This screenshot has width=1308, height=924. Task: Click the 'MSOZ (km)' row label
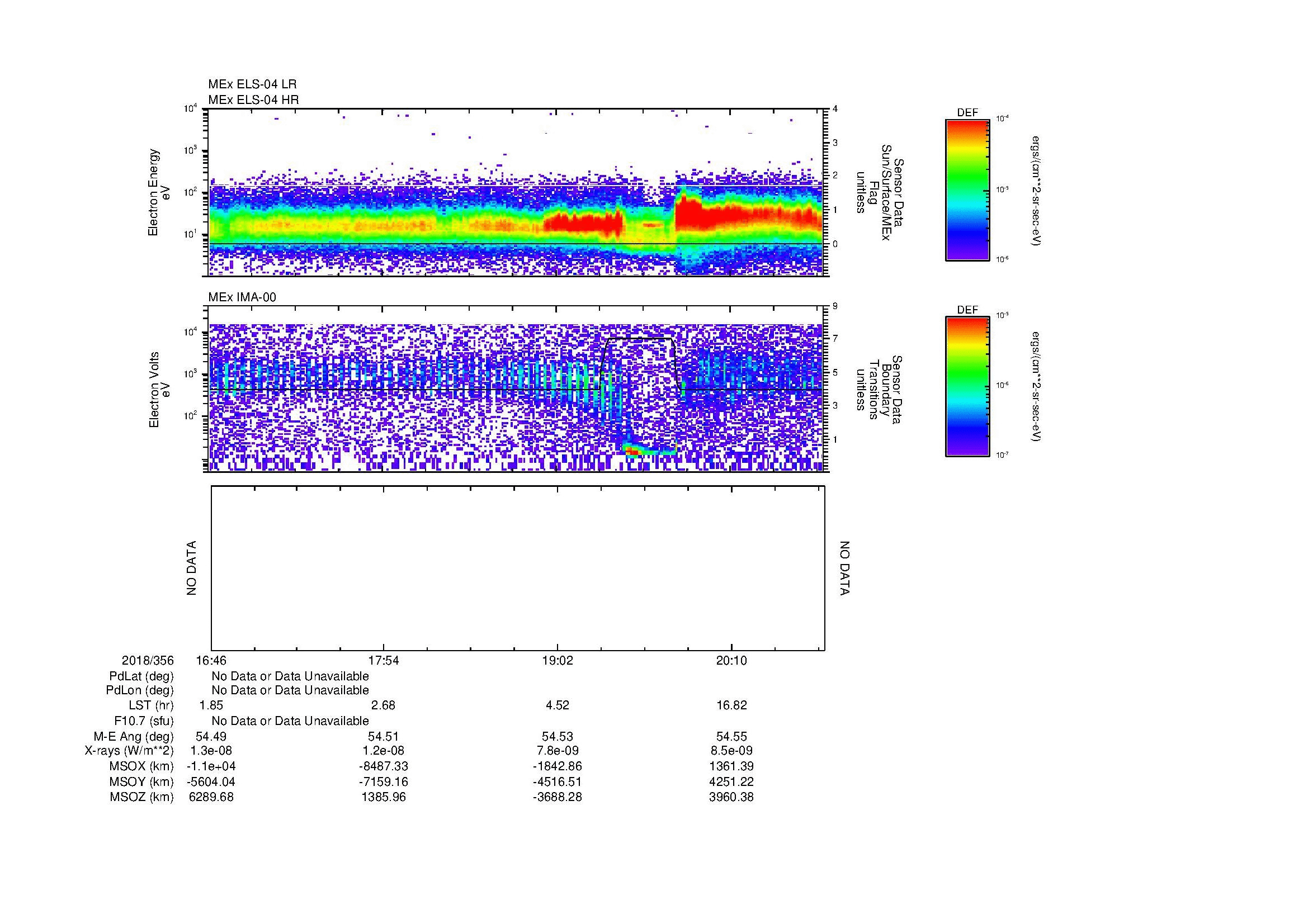click(142, 797)
